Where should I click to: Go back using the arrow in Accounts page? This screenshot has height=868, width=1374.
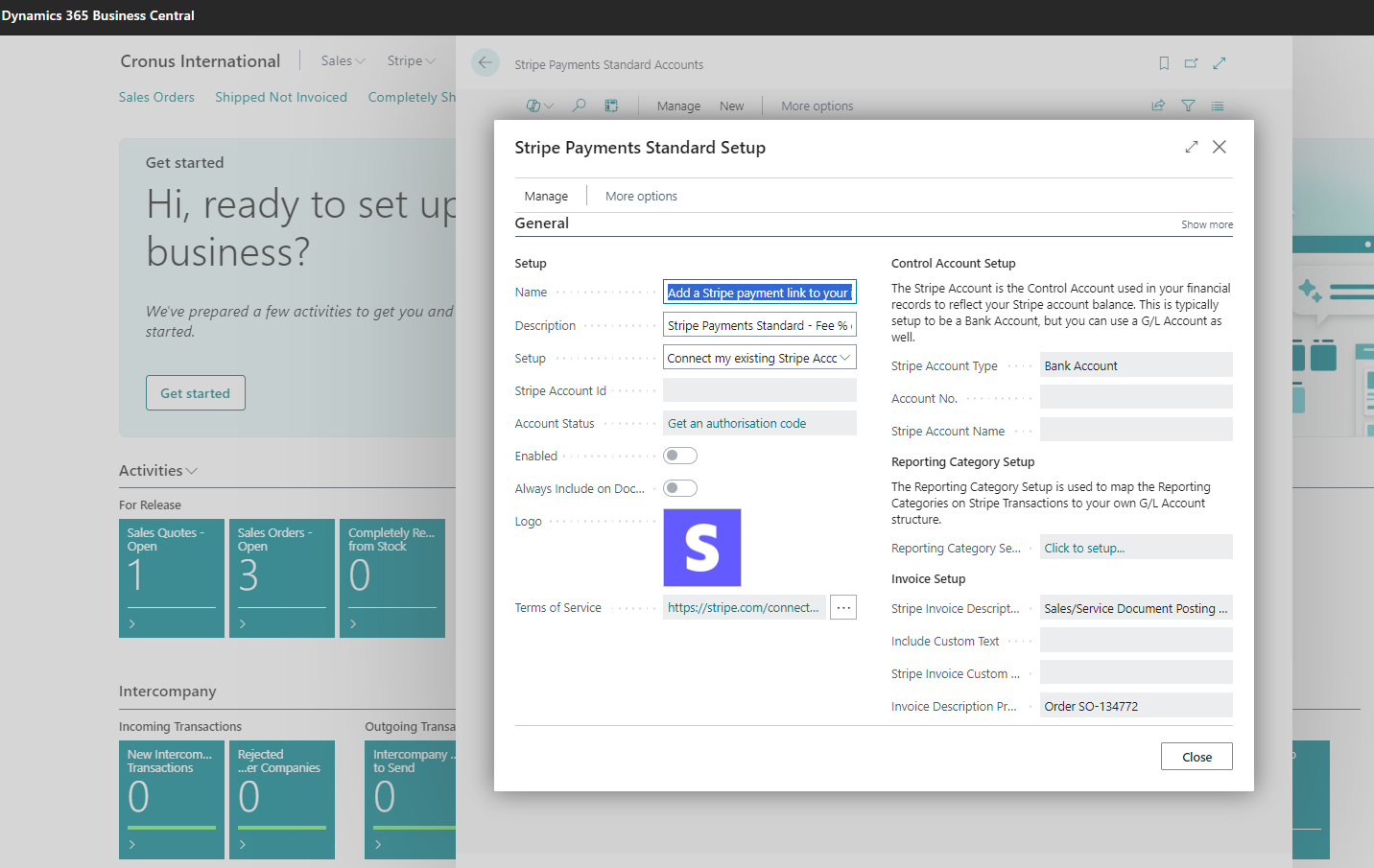coord(486,63)
